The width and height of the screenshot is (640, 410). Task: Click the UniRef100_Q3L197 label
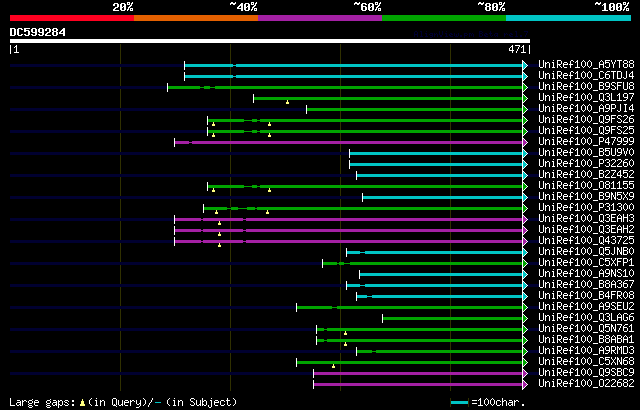click(586, 98)
